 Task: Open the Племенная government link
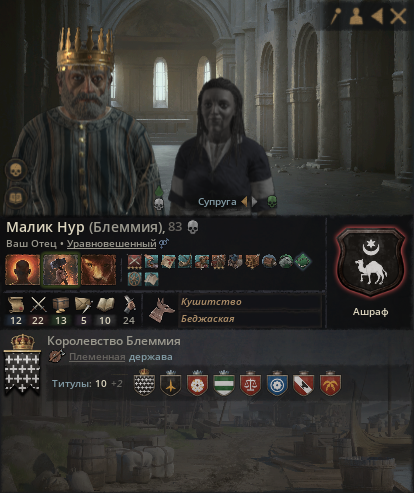click(x=97, y=357)
